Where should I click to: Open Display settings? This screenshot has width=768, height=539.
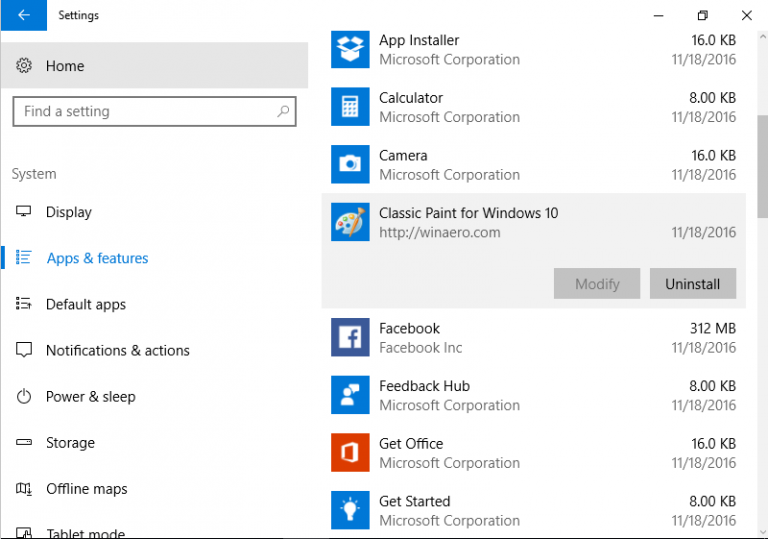pyautogui.click(x=68, y=212)
